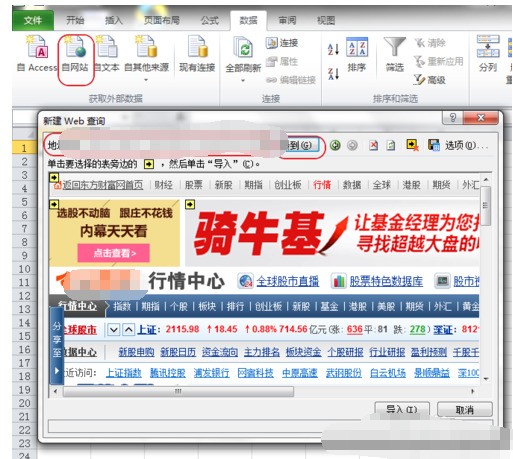Expand the blue 分享至 side panel arrow
Image resolution: width=513 pixels, height=459 pixels.
pos(57,370)
